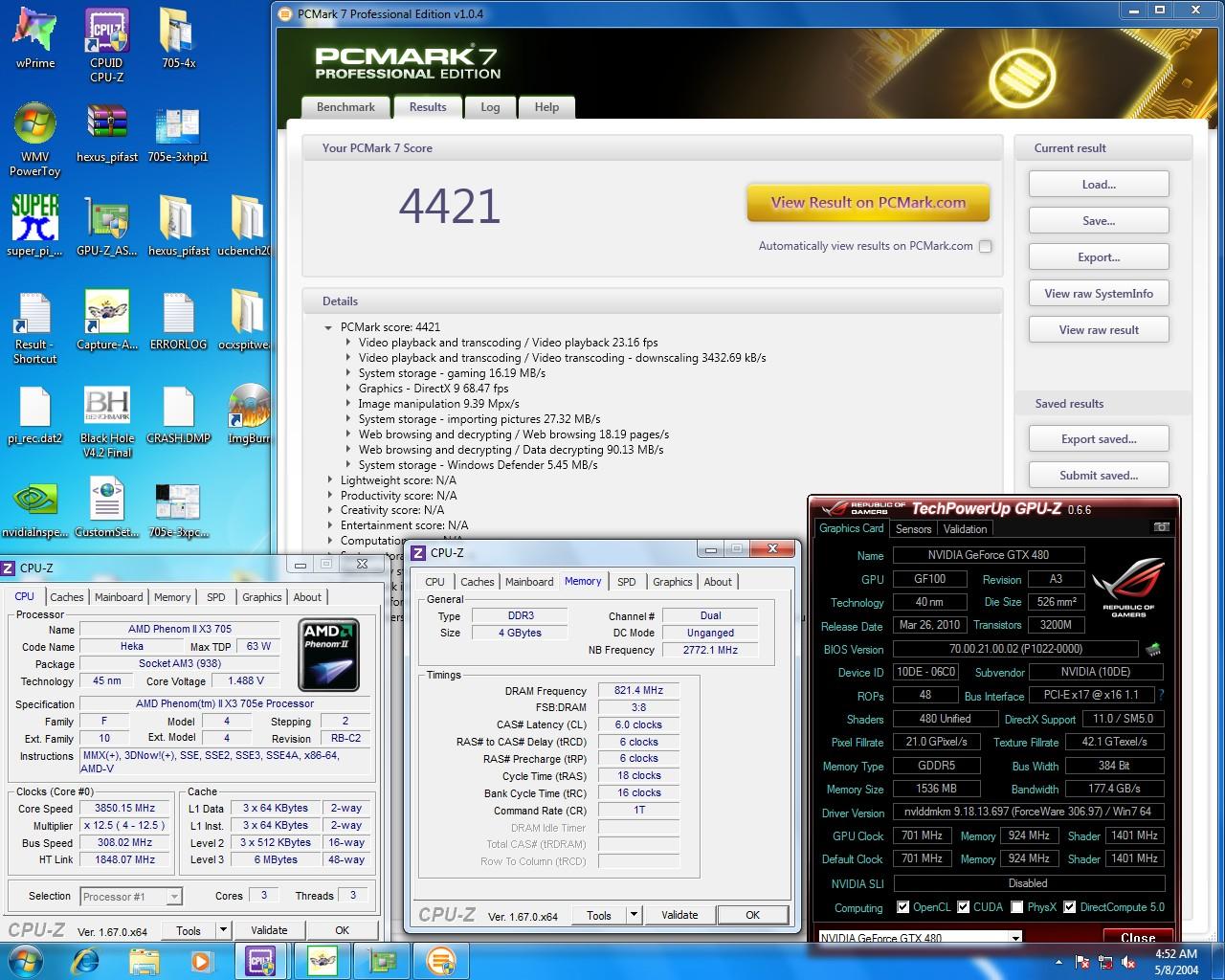Open the GPU selection dropdown in GPU-Z
This screenshot has width=1225, height=980.
(1015, 938)
